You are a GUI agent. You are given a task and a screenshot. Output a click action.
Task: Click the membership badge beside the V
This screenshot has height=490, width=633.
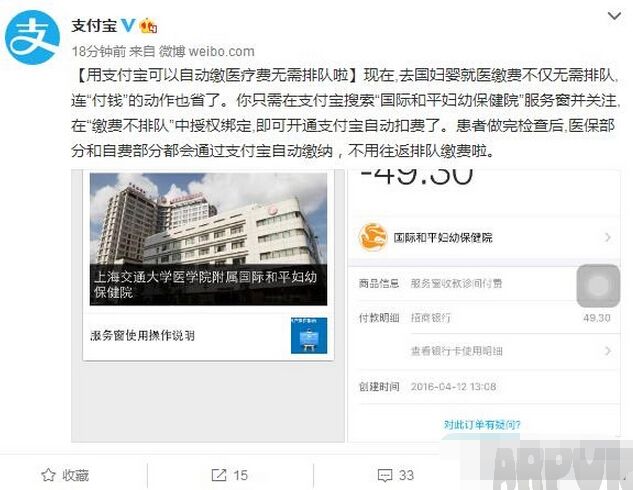pos(148,26)
